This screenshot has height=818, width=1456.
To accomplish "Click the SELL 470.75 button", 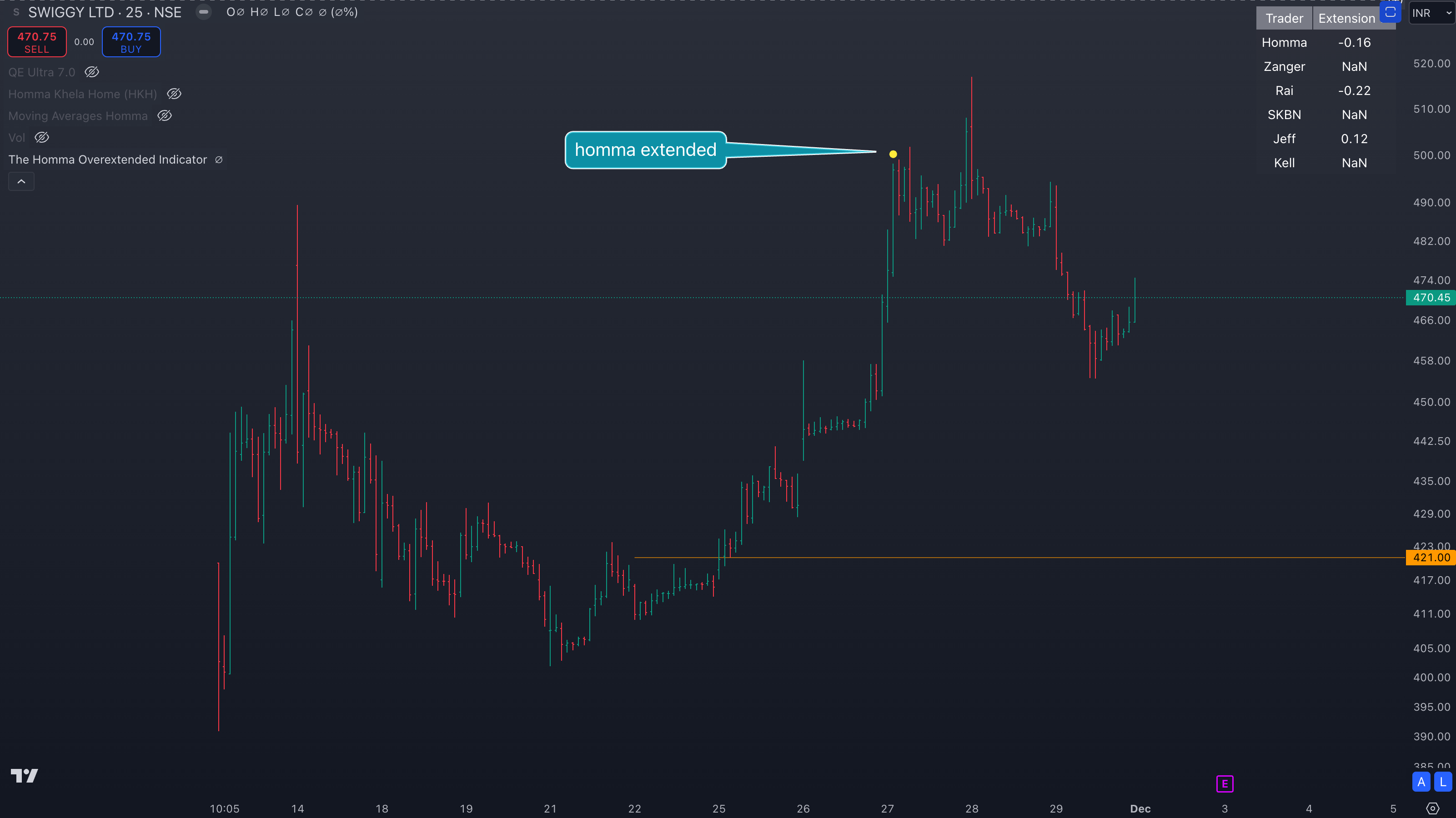I will pyautogui.click(x=37, y=42).
